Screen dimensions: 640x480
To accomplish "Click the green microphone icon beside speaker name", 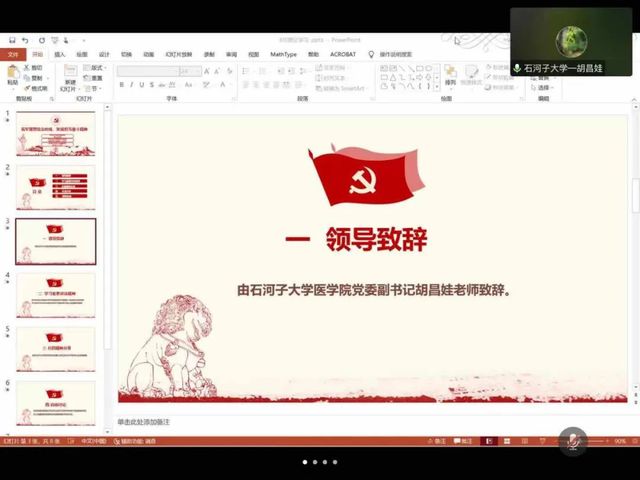I will coord(517,68).
